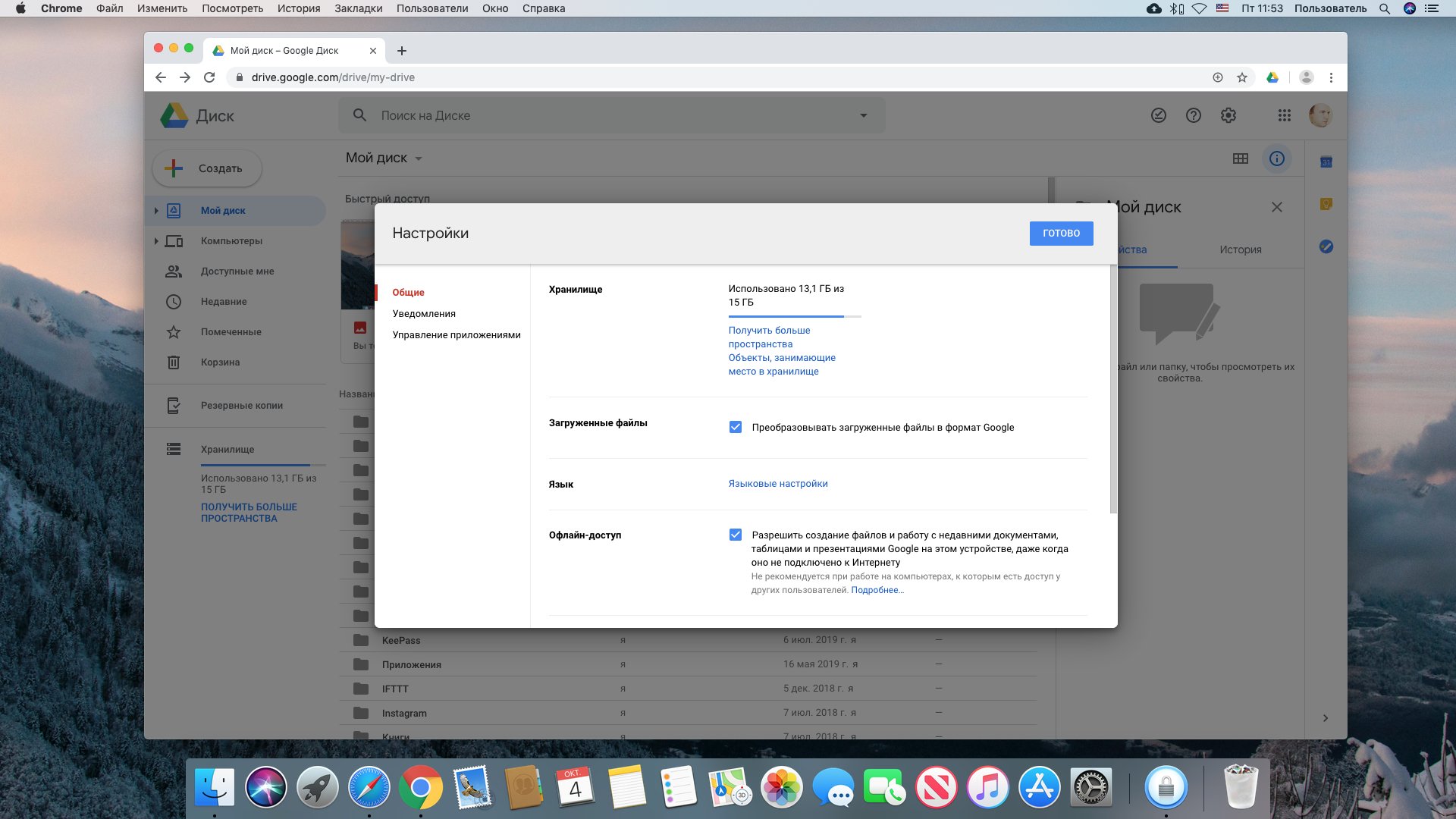Click the Drive extension icon in toolbar
The width and height of the screenshot is (1456, 819).
coord(1272,77)
